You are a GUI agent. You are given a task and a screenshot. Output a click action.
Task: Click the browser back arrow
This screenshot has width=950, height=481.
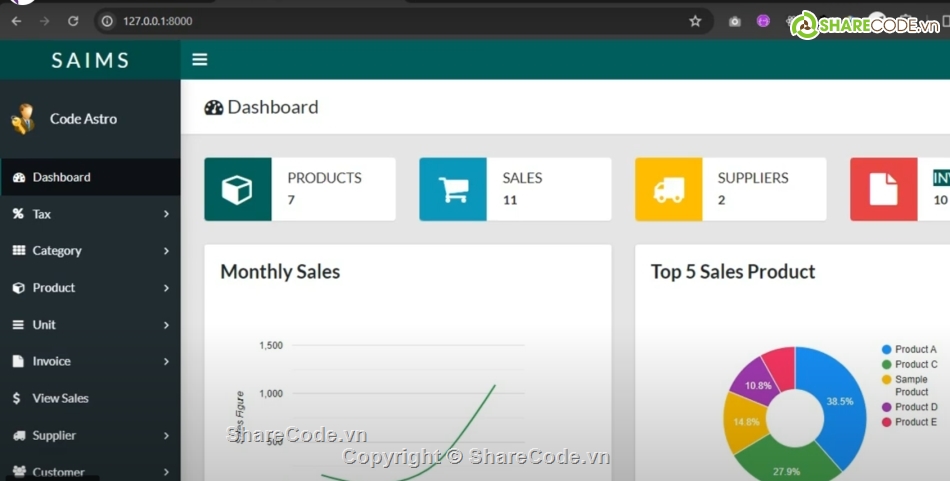click(x=16, y=21)
